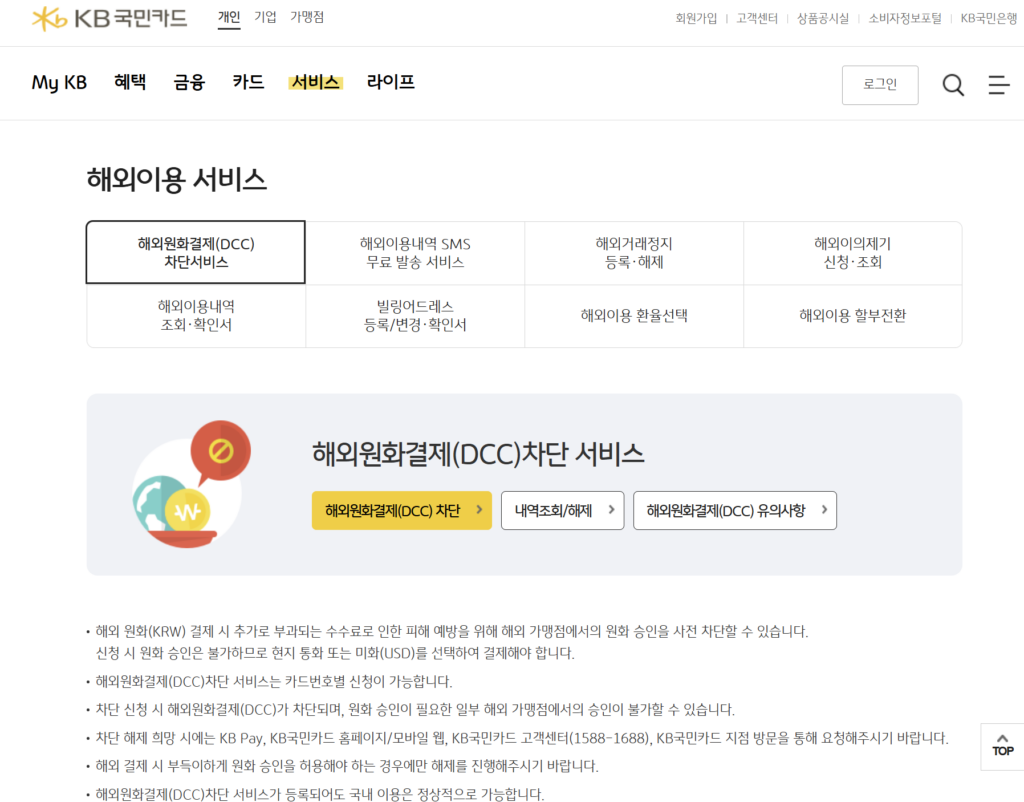Viewport: 1024px width, 802px height.
Task: Open the search magnifier icon
Action: (x=953, y=85)
